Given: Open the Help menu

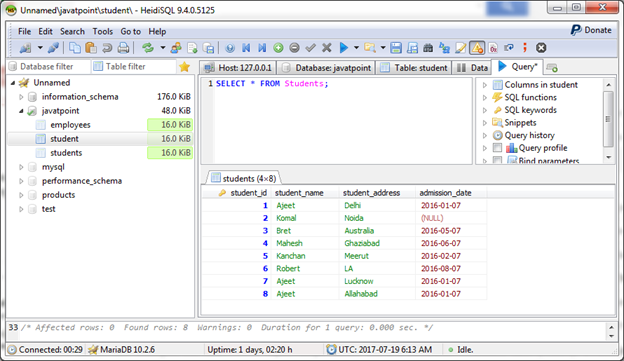Looking at the screenshot, I should pyautogui.click(x=157, y=31).
